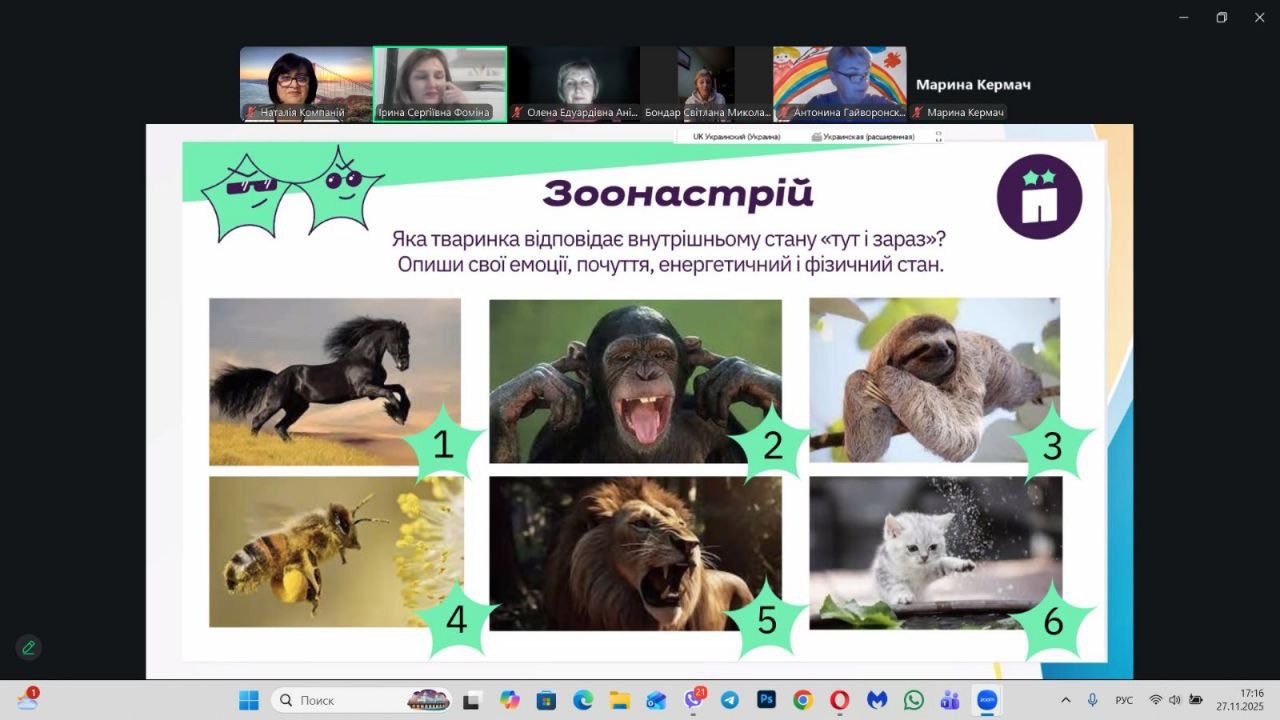1280x720 pixels.
Task: Open File Explorer from the taskbar
Action: click(x=620, y=700)
